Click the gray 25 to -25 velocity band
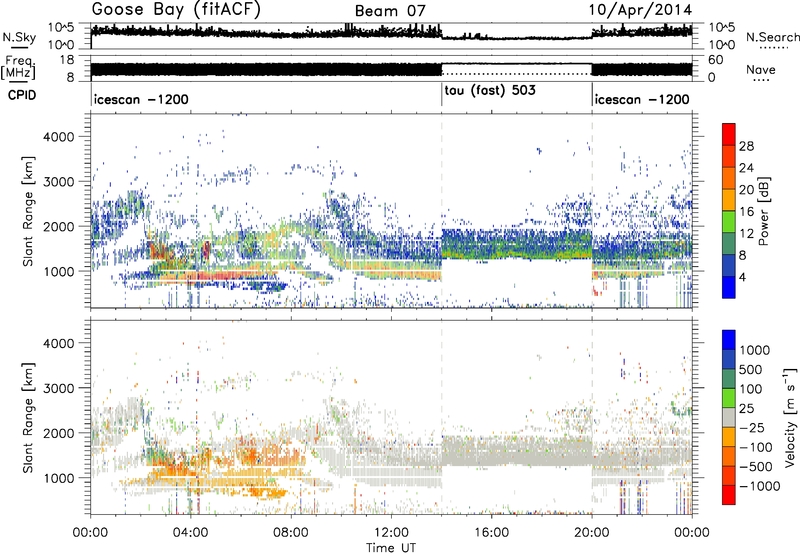This screenshot has height=554, width=800. 729,417
